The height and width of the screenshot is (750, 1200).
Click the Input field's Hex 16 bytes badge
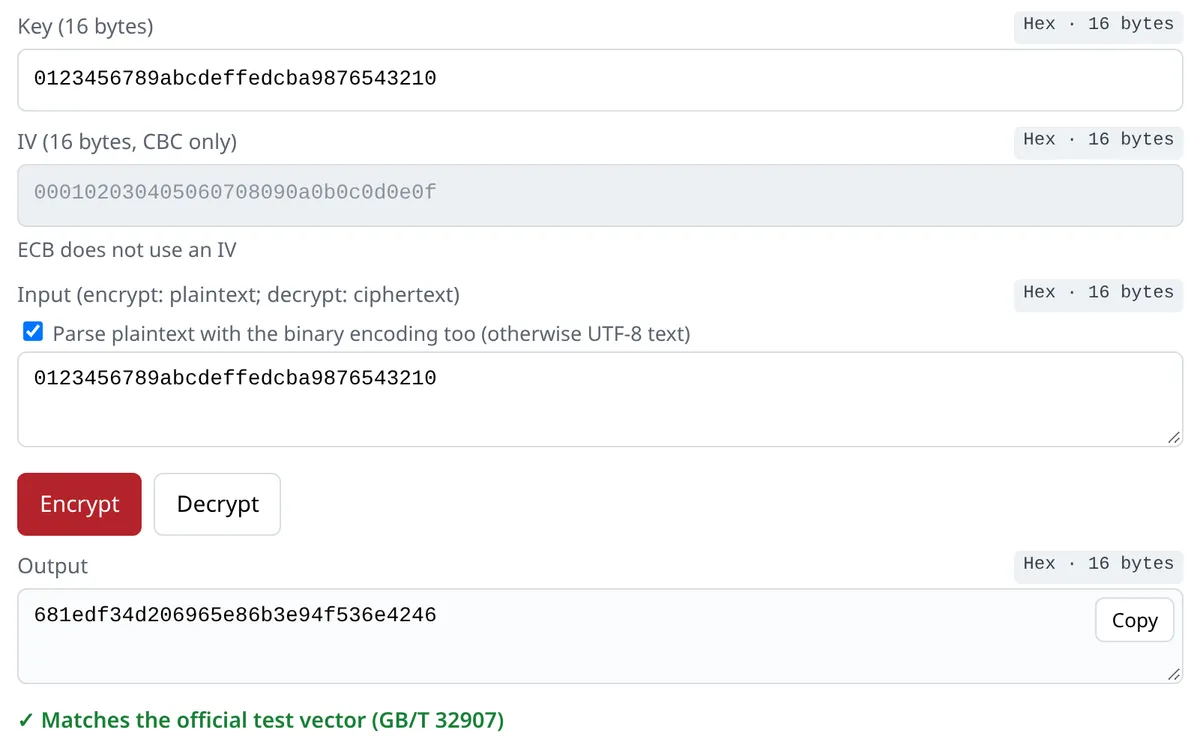pyautogui.click(x=1098, y=293)
